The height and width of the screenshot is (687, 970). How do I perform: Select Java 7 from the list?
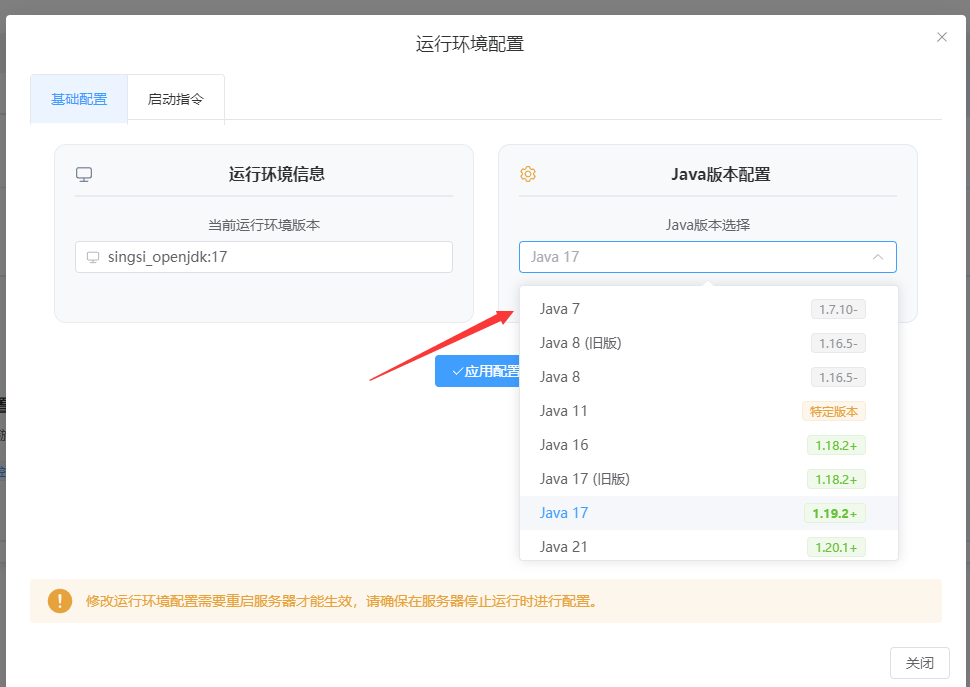[x=560, y=309]
